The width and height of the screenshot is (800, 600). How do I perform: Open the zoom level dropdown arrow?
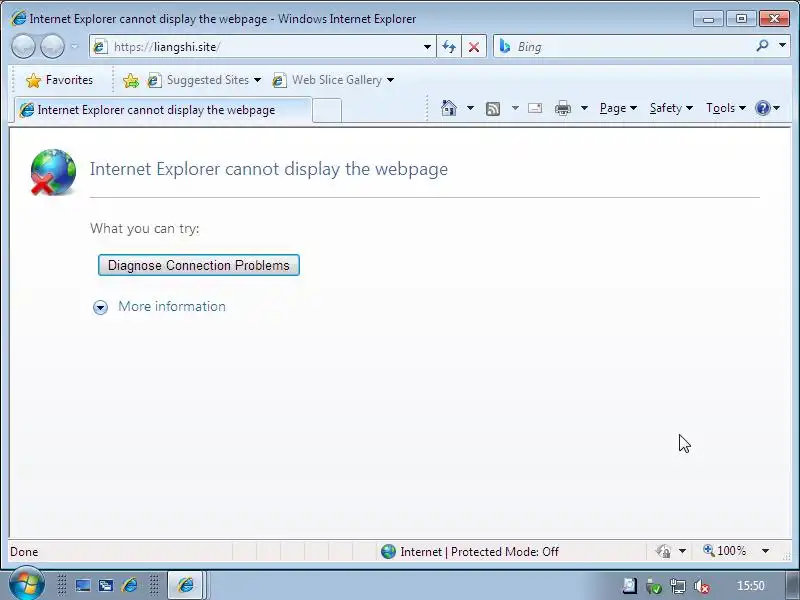coord(765,551)
